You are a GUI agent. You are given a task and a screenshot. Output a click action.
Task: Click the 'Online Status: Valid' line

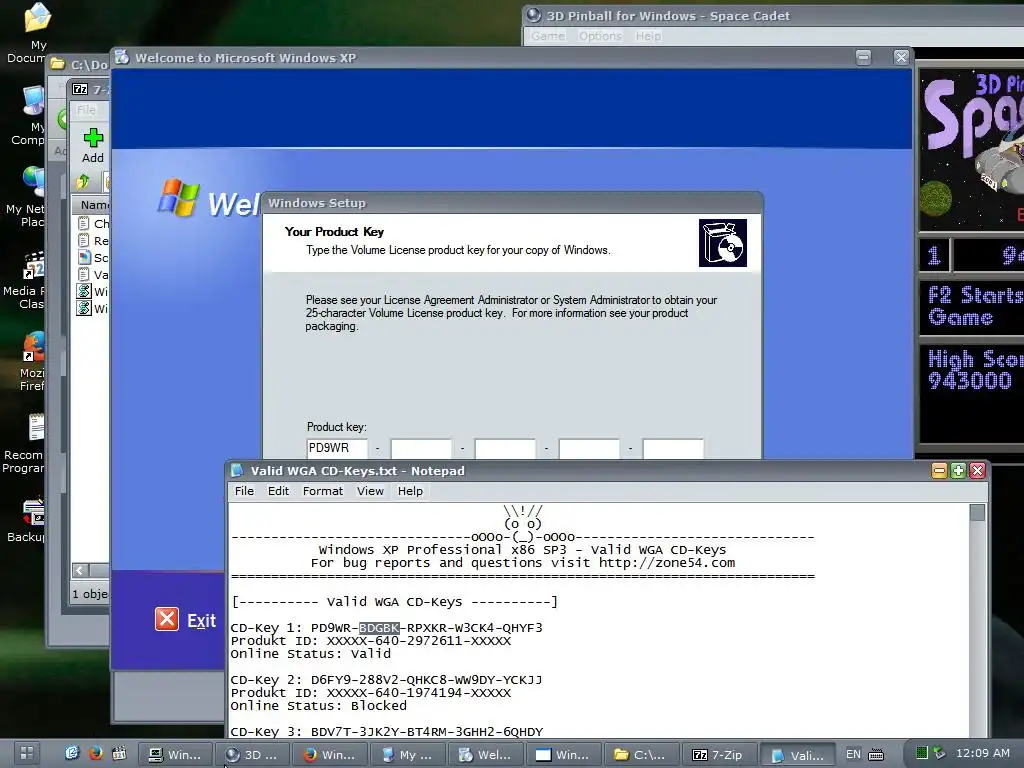point(311,654)
